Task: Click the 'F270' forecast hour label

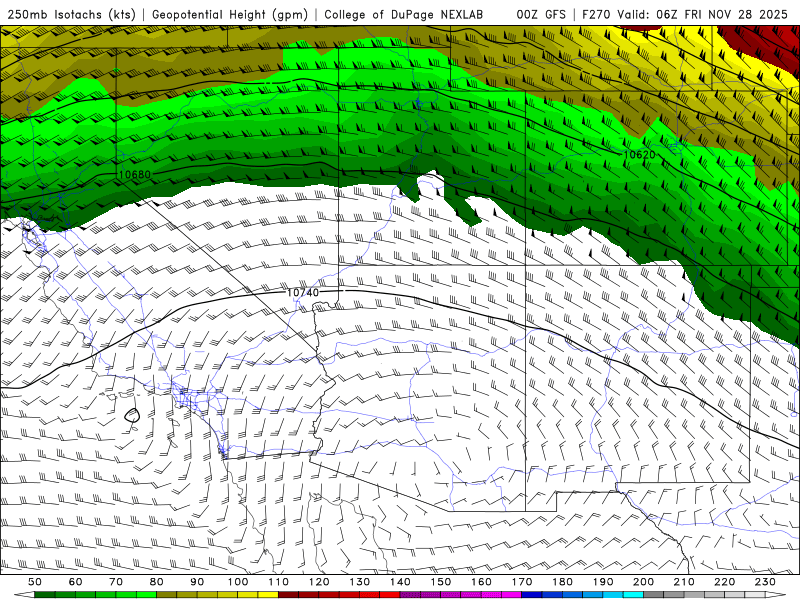Action: click(597, 14)
